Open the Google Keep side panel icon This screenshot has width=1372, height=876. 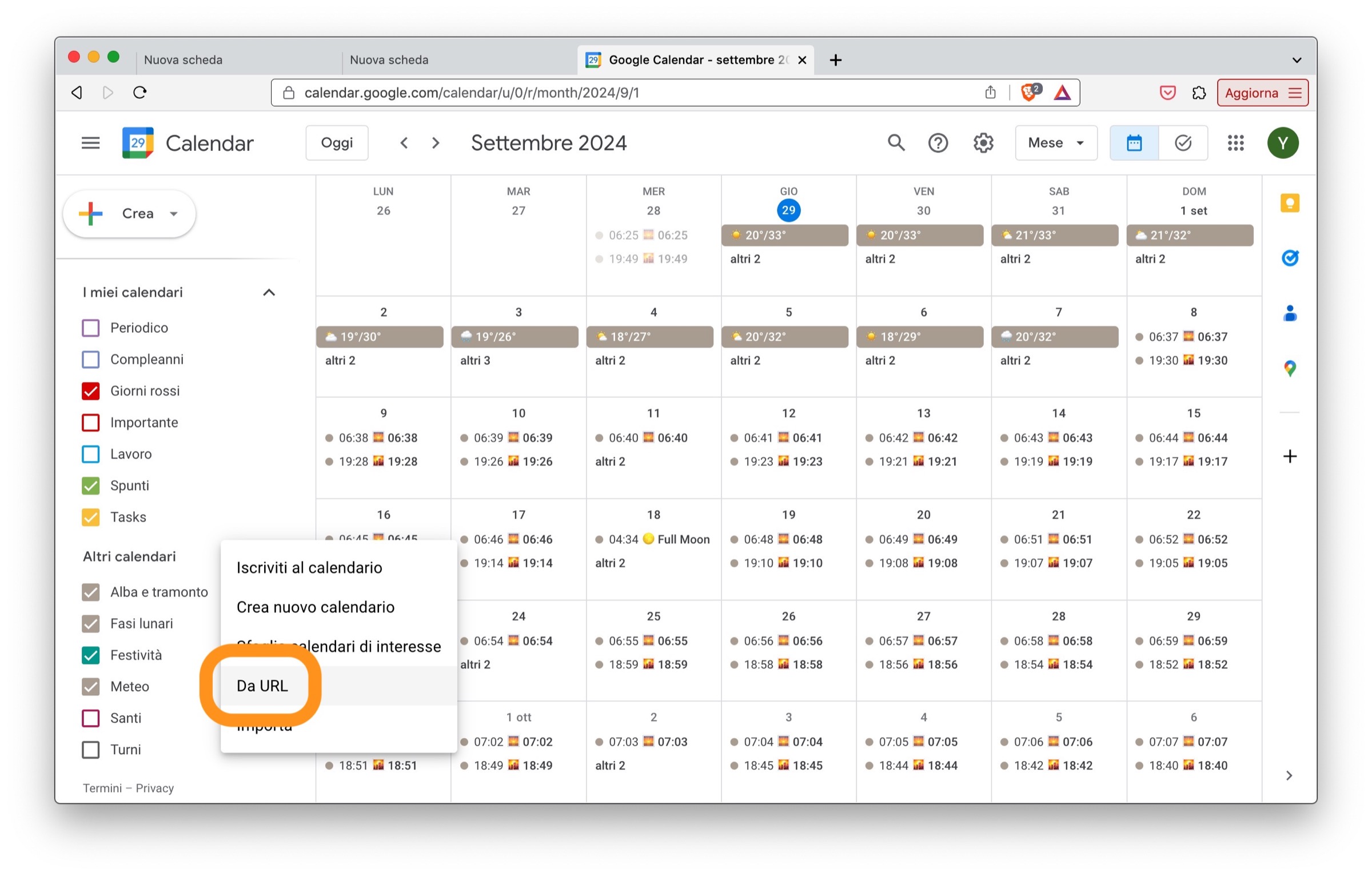click(1289, 203)
